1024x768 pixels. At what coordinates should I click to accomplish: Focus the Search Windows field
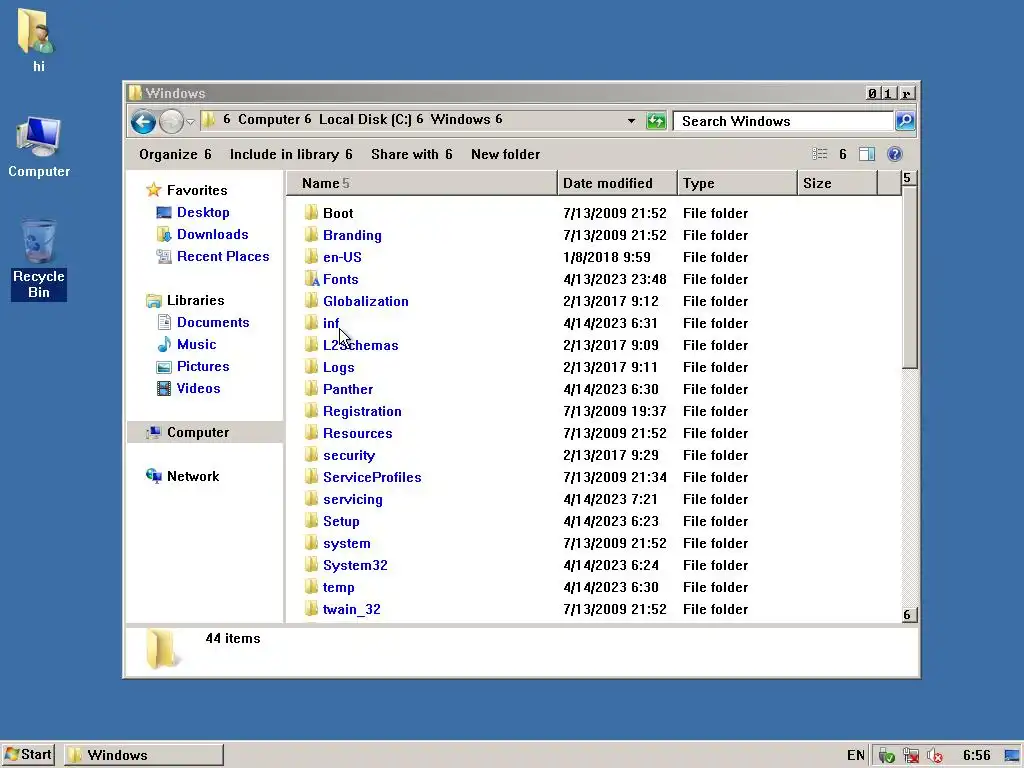point(784,121)
